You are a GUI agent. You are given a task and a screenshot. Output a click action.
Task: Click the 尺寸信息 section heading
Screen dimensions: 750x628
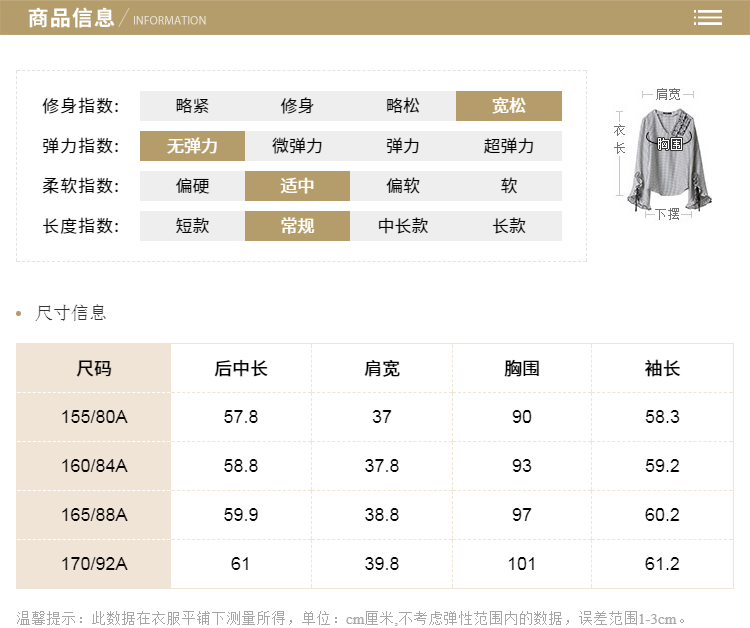click(70, 313)
